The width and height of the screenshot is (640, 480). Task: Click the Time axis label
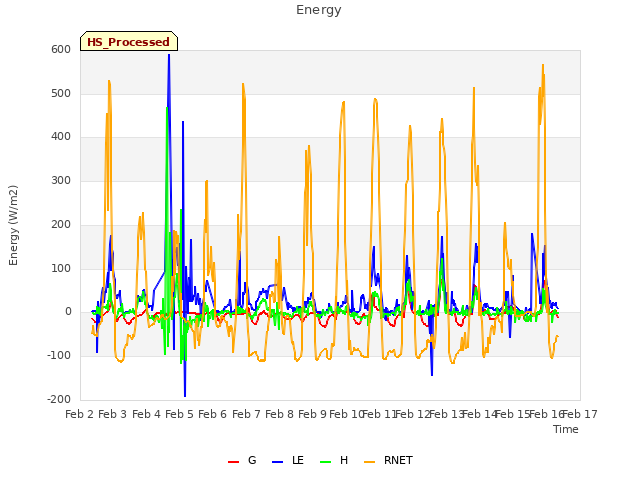pos(565,429)
